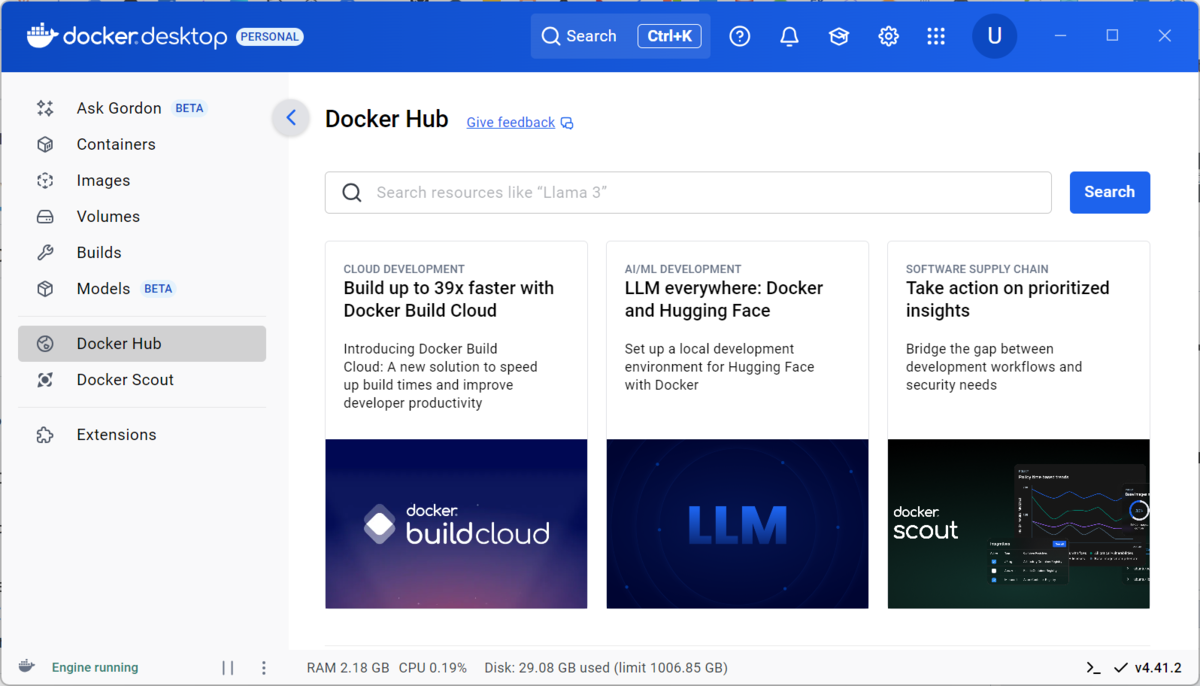The image size is (1200, 686).
Task: Open "LLM everywhere: Docker and Hugging Face" title
Action: [x=724, y=299]
